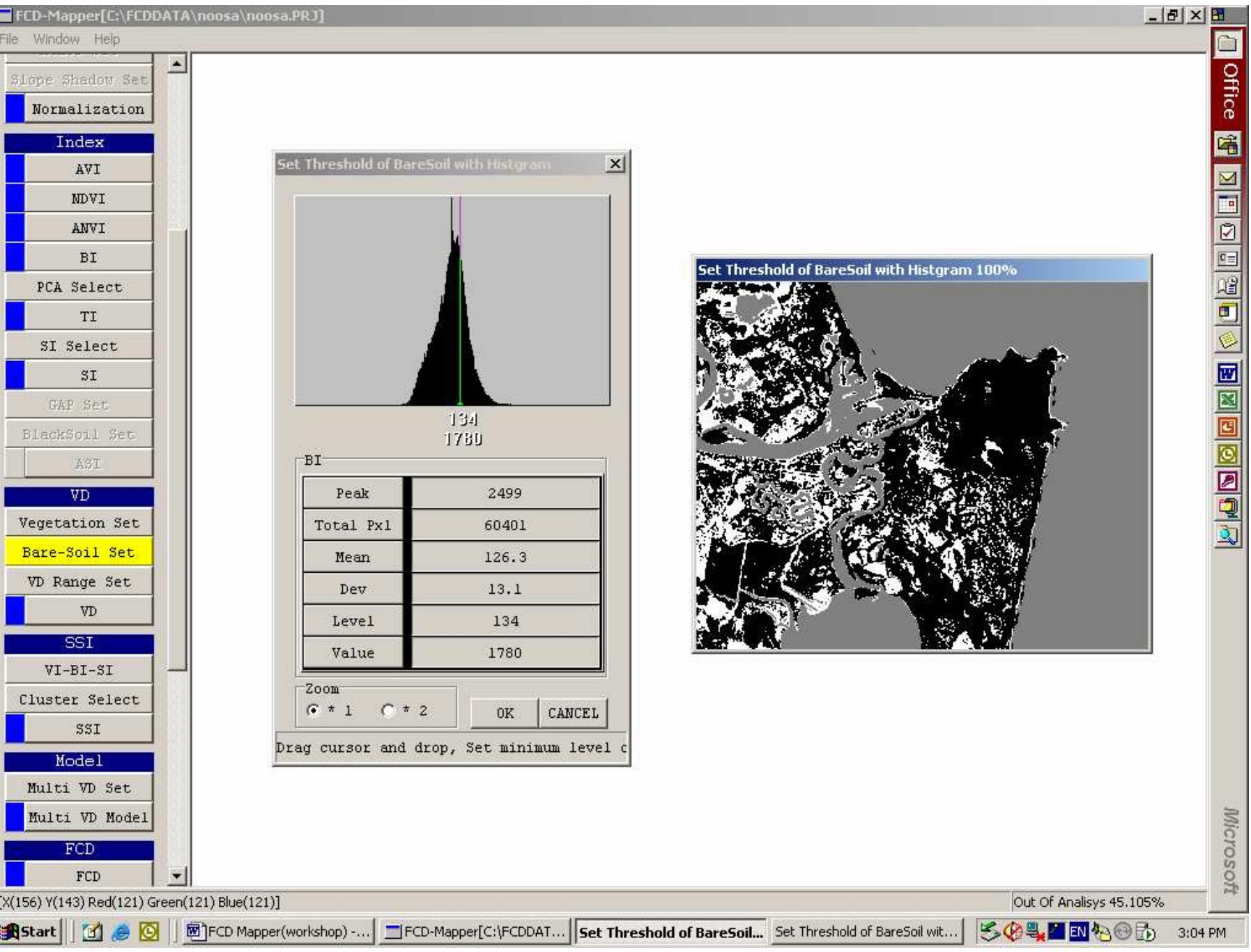Click the New Appointment calendar icon
The image size is (1251, 952).
[x=1227, y=204]
